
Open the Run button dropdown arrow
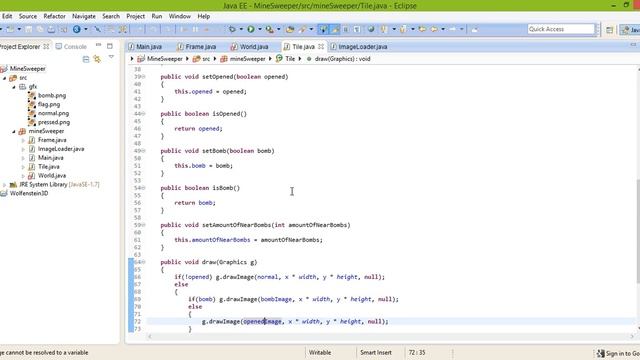click(x=260, y=29)
